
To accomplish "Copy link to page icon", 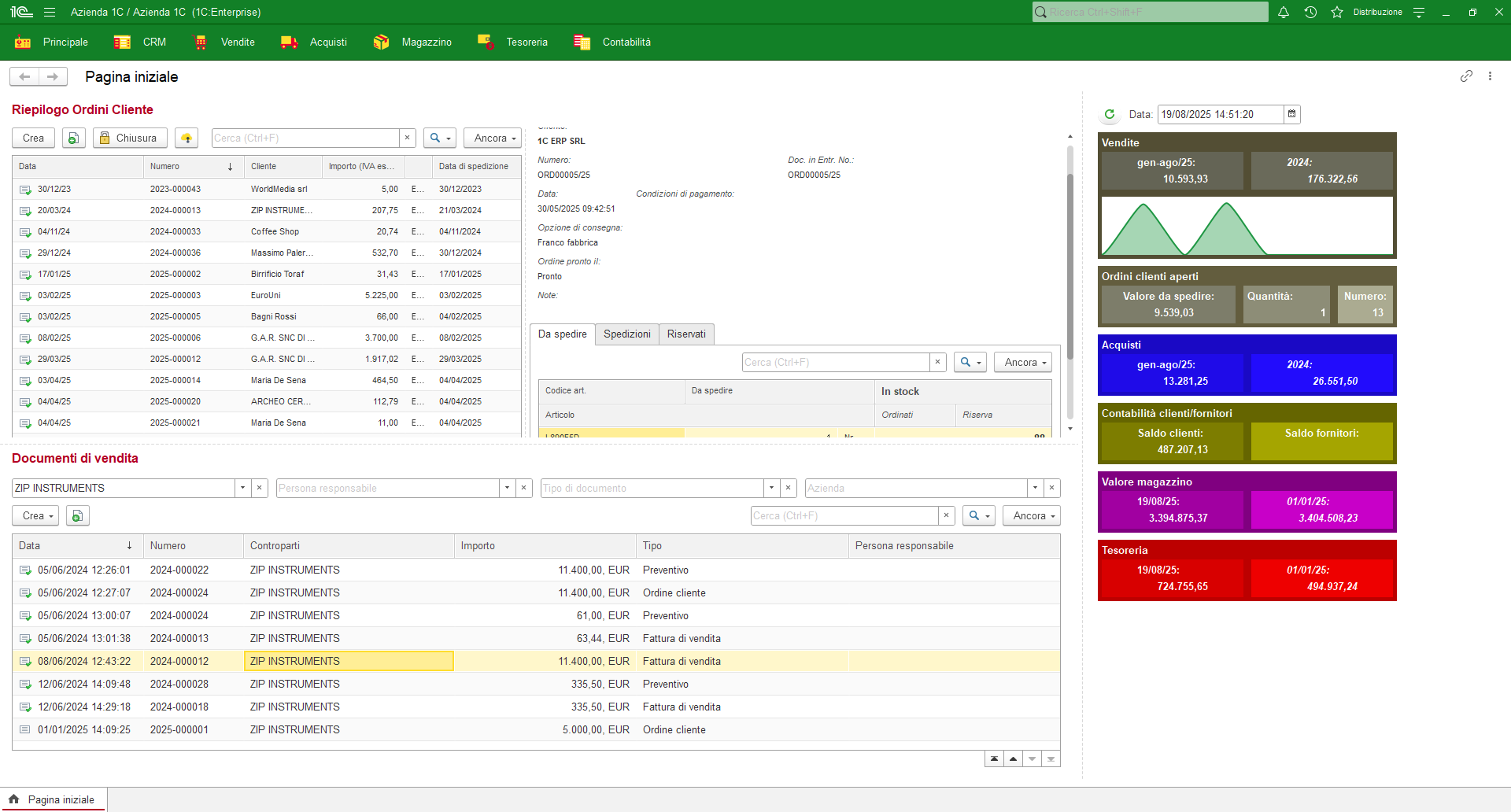I will point(1466,76).
